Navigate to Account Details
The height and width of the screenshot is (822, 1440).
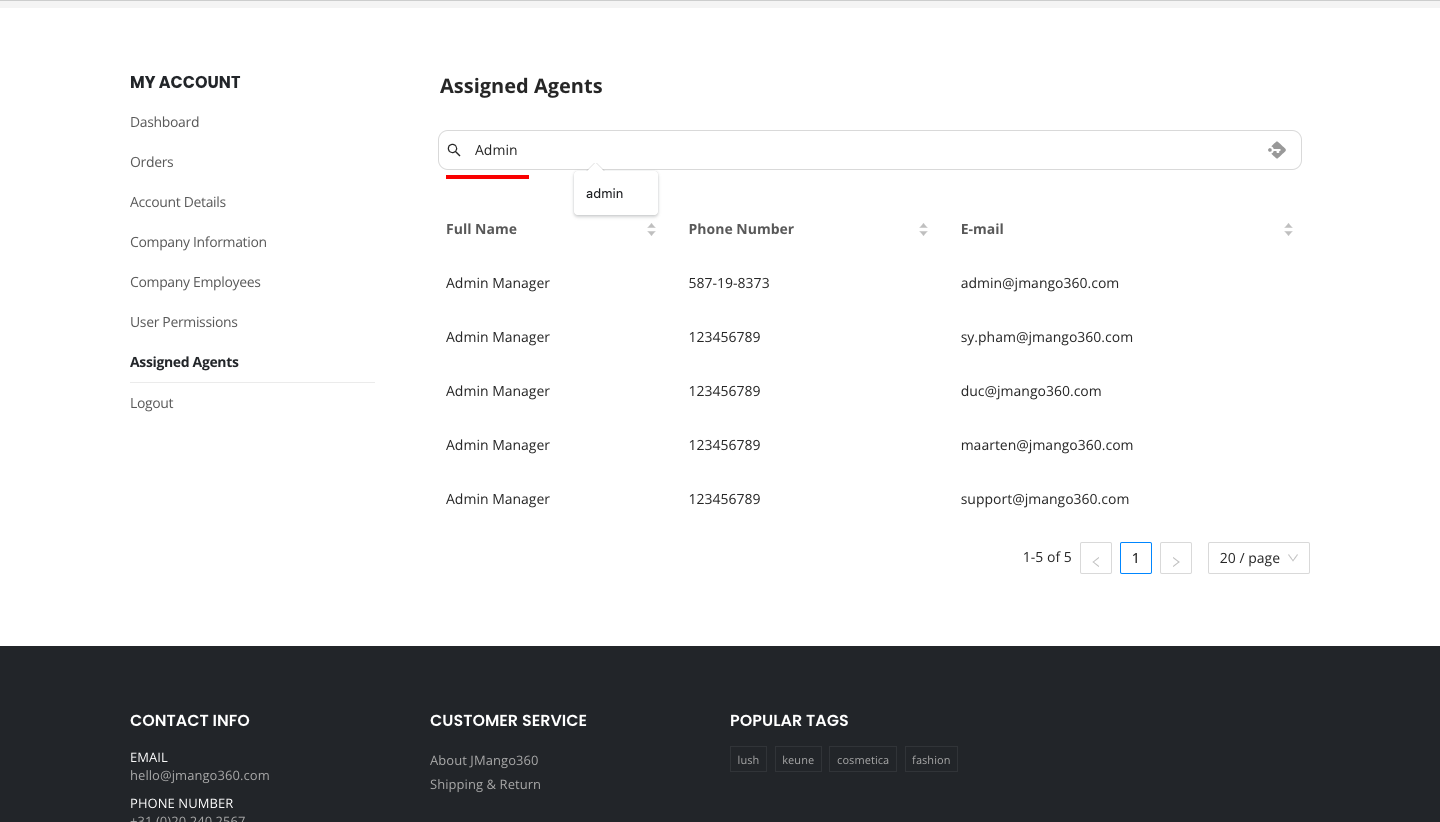[178, 202]
